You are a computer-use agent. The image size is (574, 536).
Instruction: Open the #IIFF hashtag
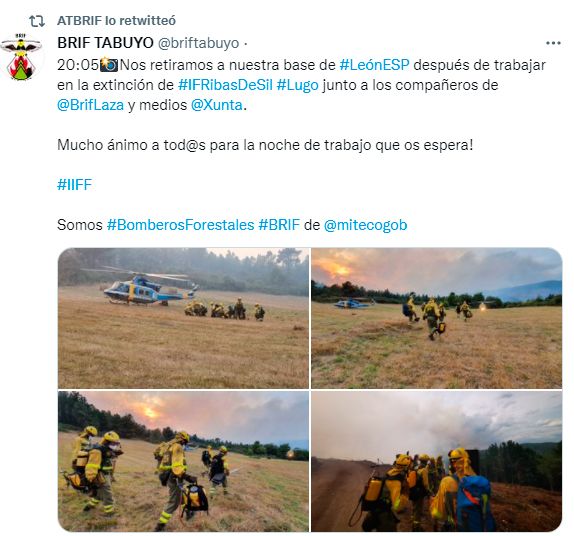pyautogui.click(x=74, y=185)
